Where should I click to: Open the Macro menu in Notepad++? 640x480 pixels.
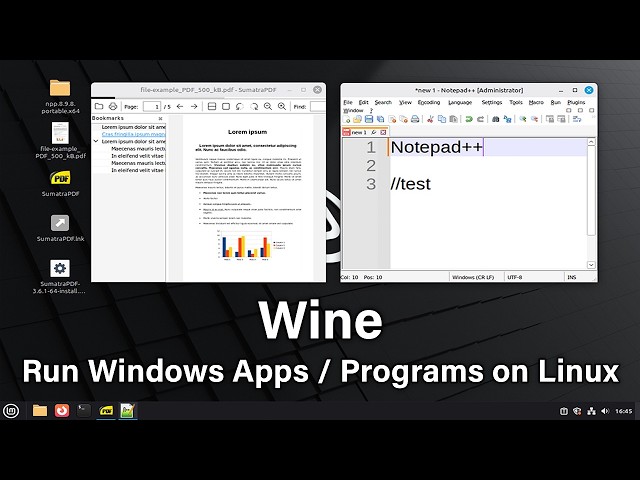536,102
